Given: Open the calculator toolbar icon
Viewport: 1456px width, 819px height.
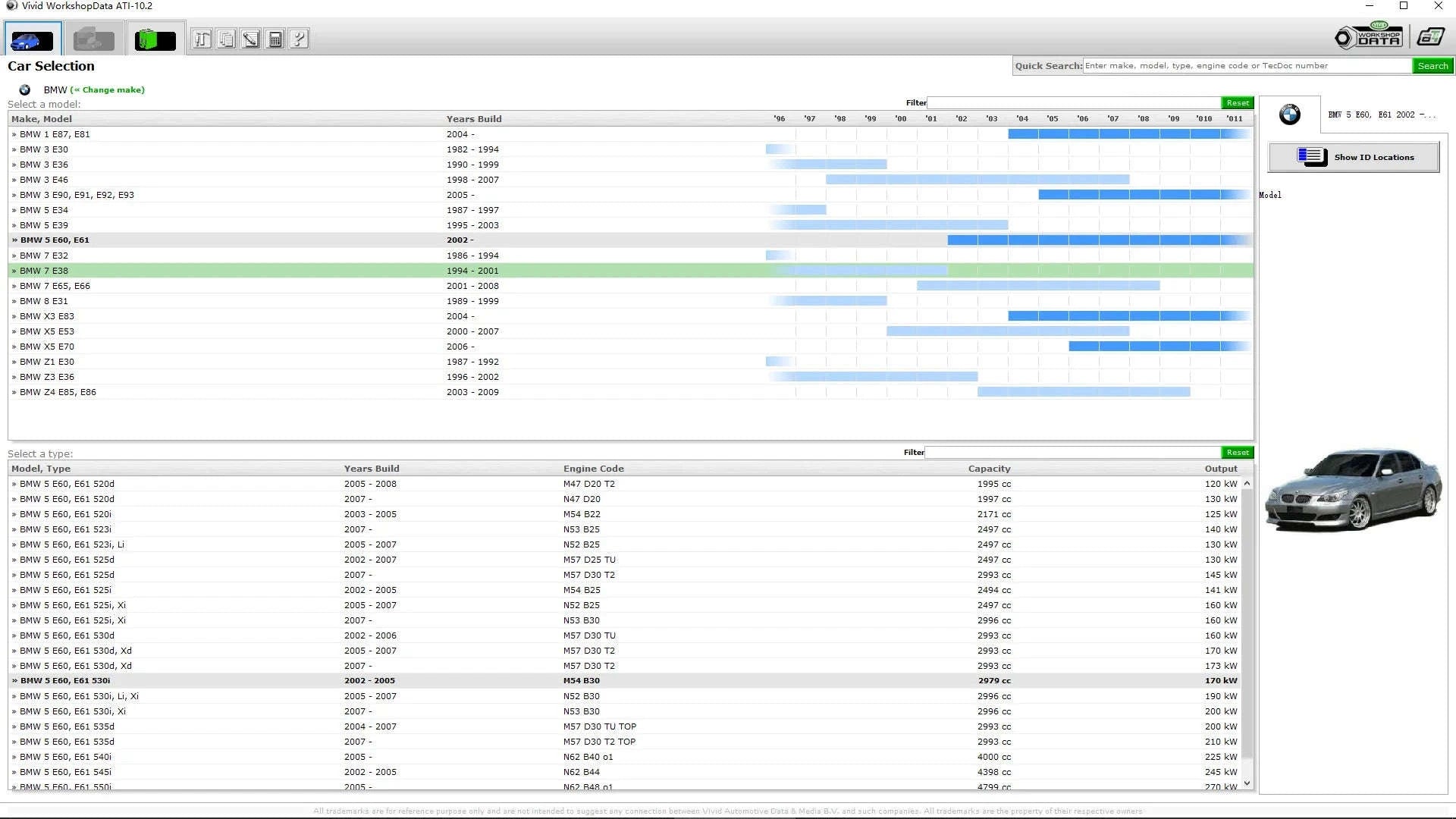Looking at the screenshot, I should [x=275, y=38].
